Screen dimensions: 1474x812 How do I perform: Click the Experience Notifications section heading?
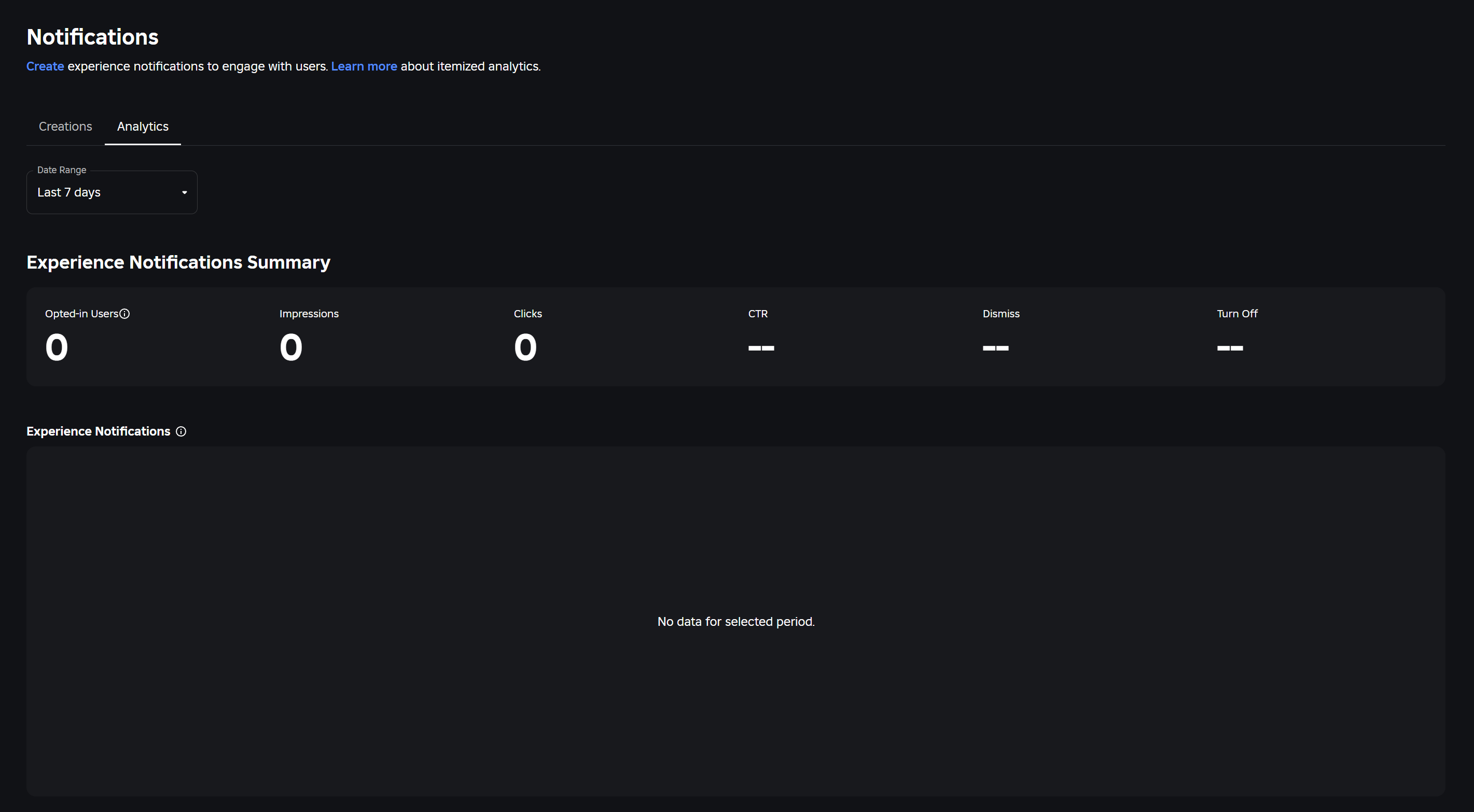99,431
